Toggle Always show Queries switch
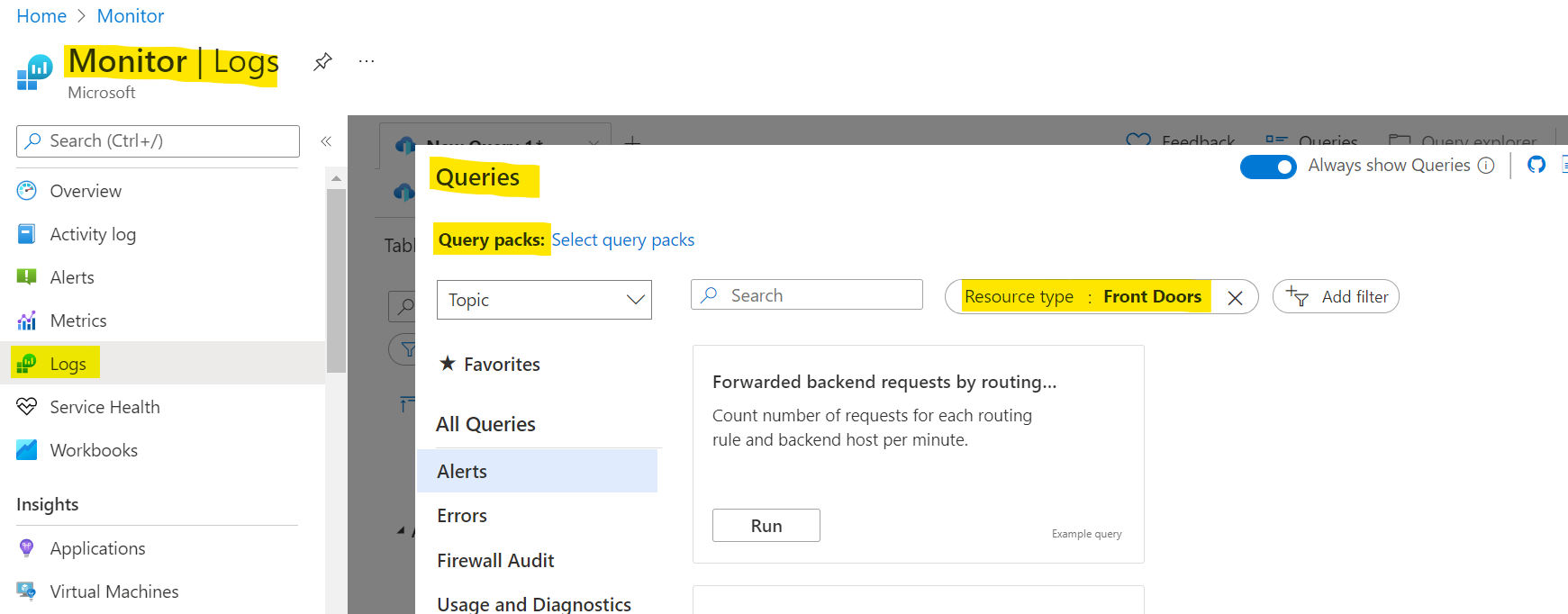 point(1268,167)
